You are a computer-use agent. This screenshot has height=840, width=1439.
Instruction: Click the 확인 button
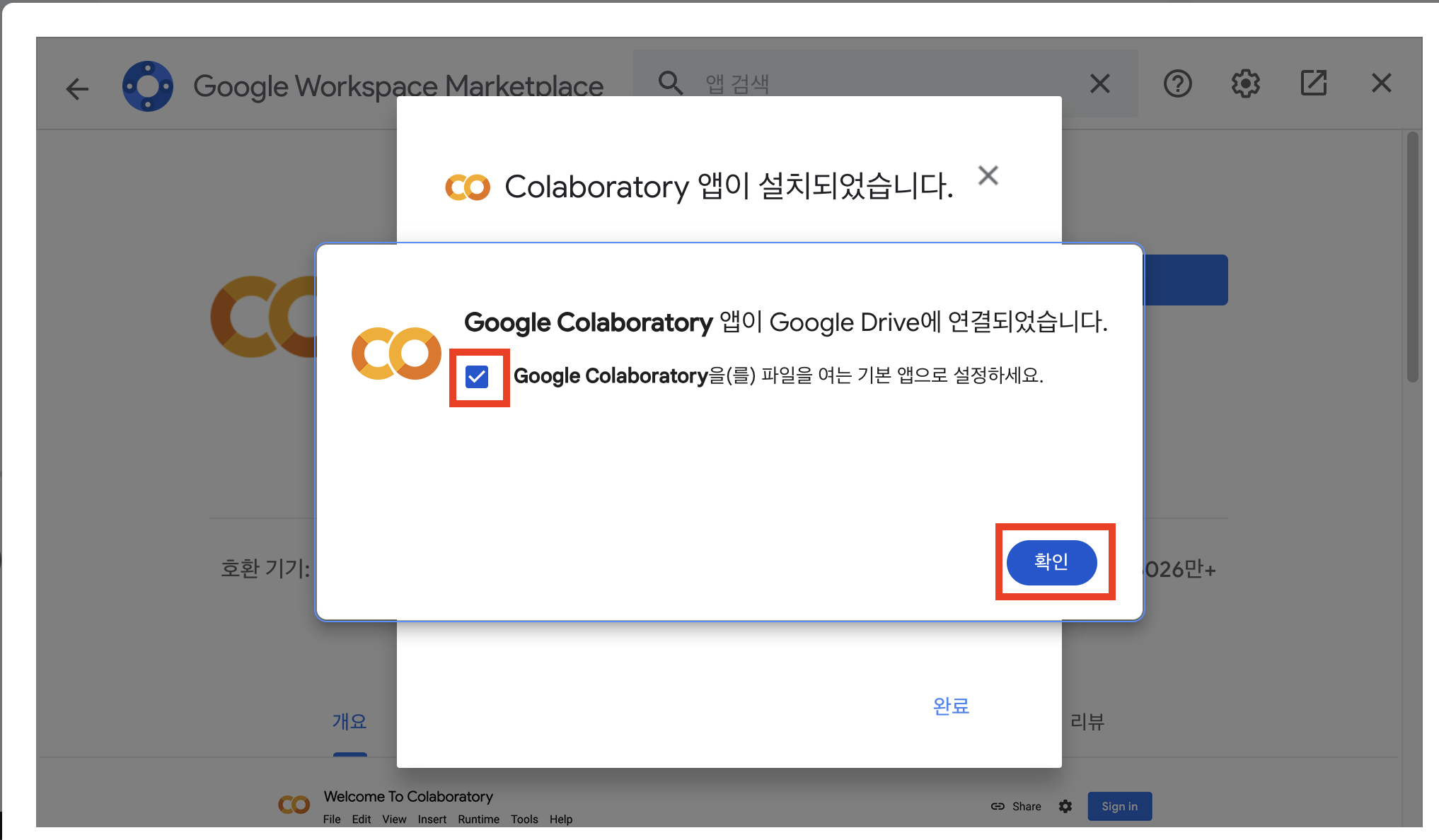pos(1051,562)
